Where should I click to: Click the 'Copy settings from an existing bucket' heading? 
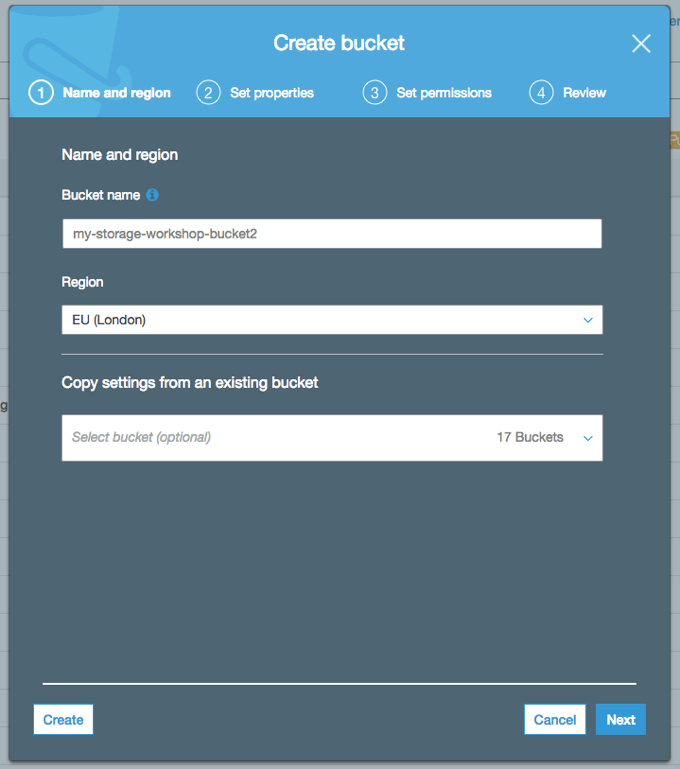pos(190,383)
